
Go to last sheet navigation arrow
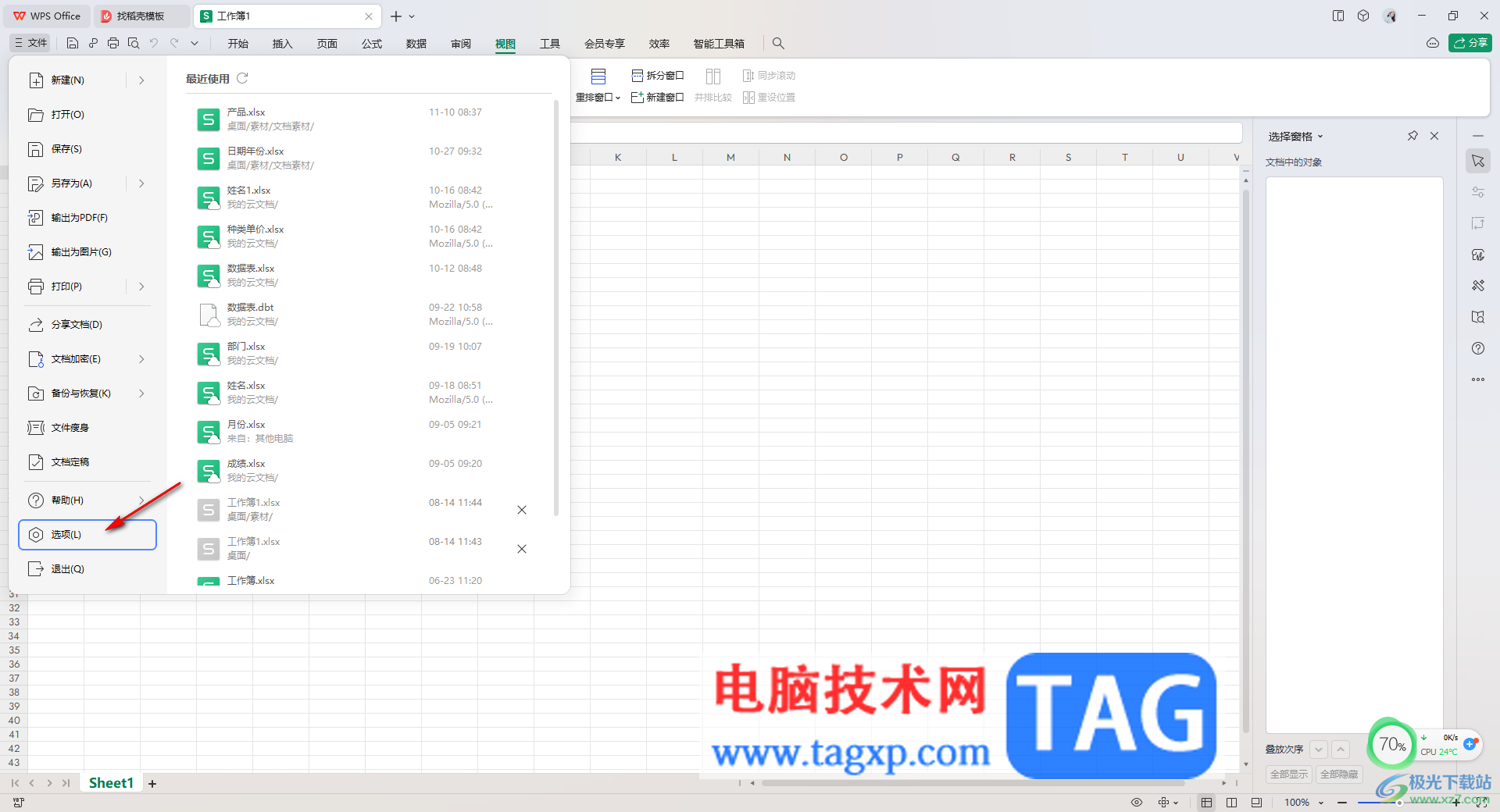tap(66, 783)
